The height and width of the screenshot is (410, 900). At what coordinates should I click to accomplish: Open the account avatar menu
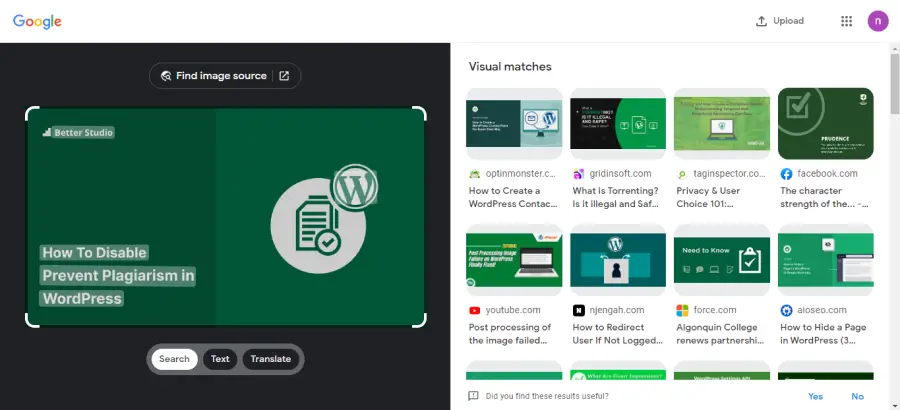click(x=878, y=21)
